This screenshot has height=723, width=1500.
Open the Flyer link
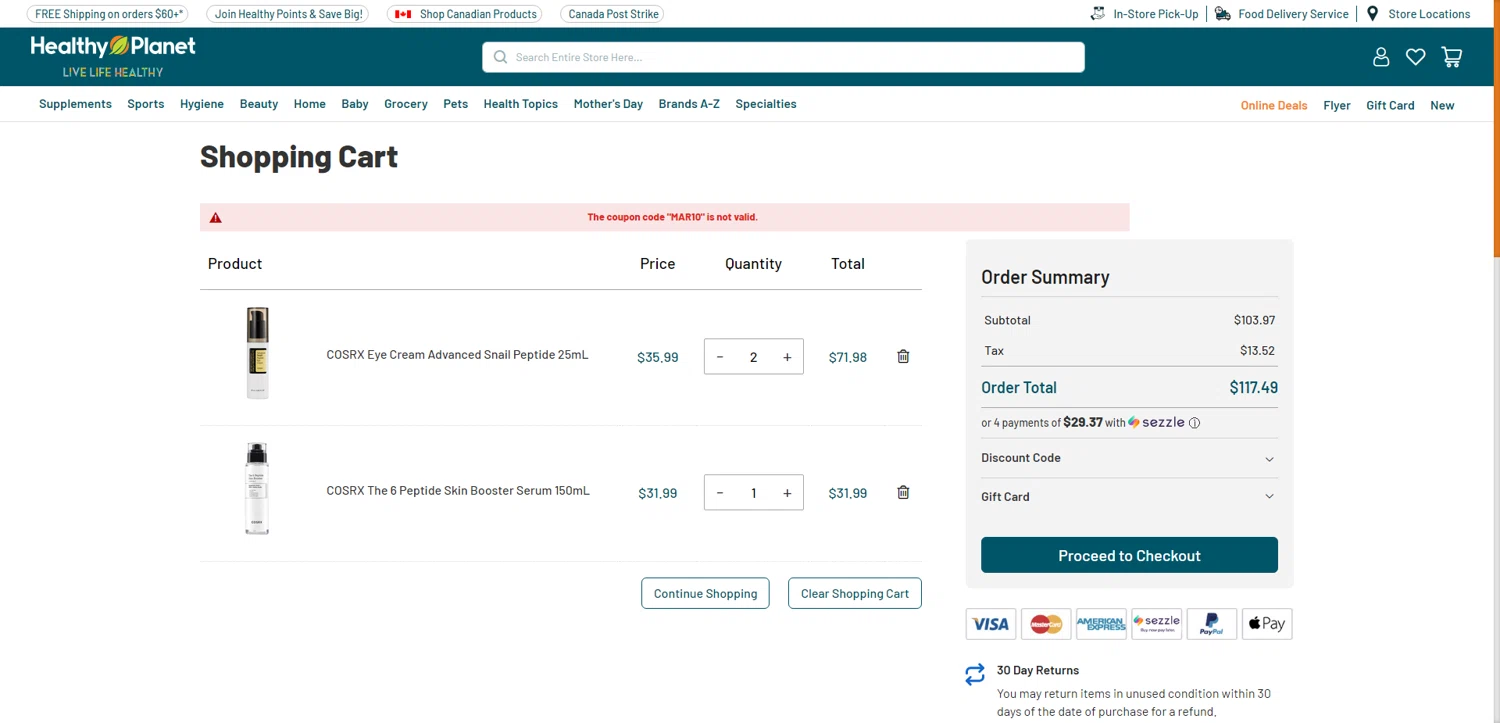pos(1337,105)
